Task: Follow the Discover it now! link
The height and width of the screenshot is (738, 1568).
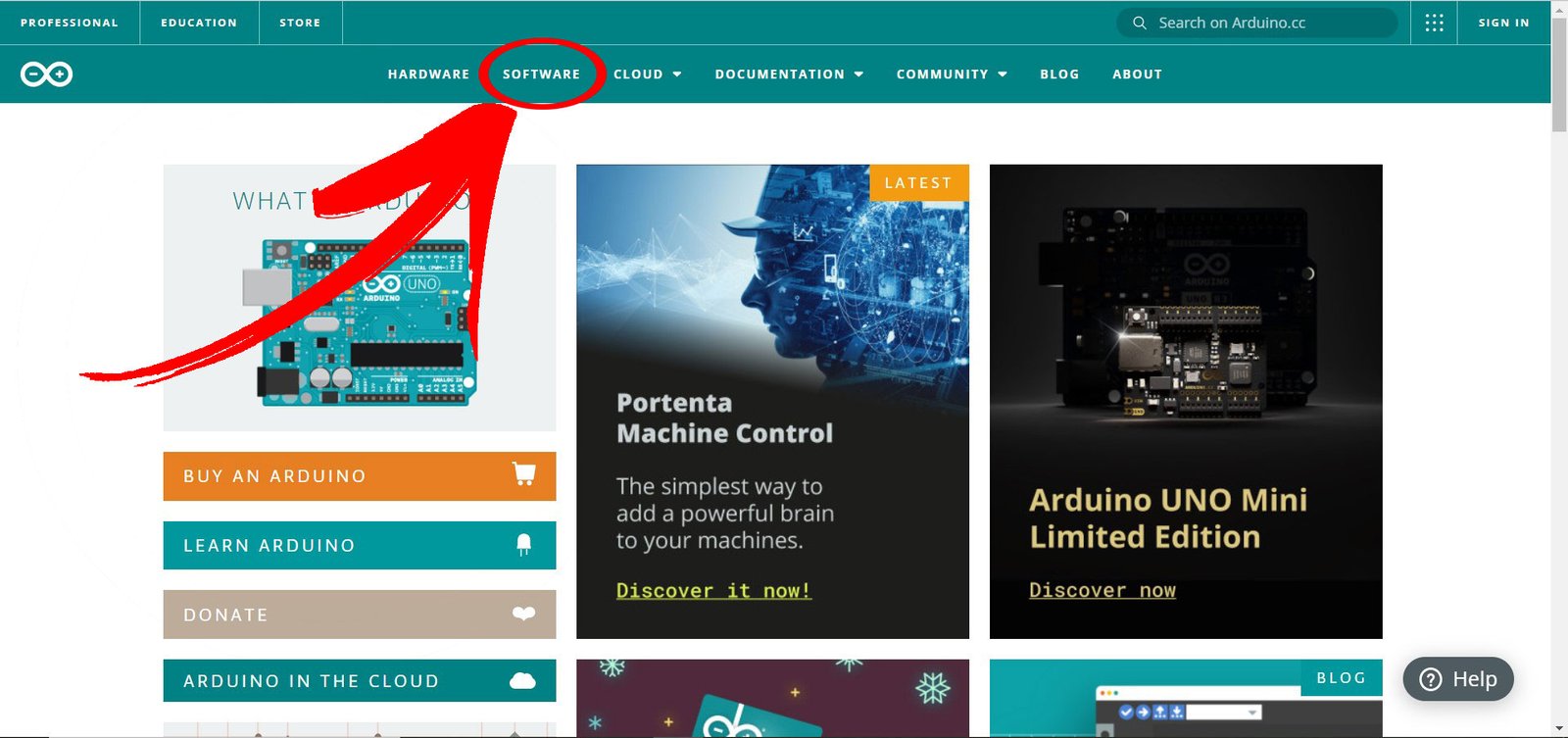Action: pos(713,590)
